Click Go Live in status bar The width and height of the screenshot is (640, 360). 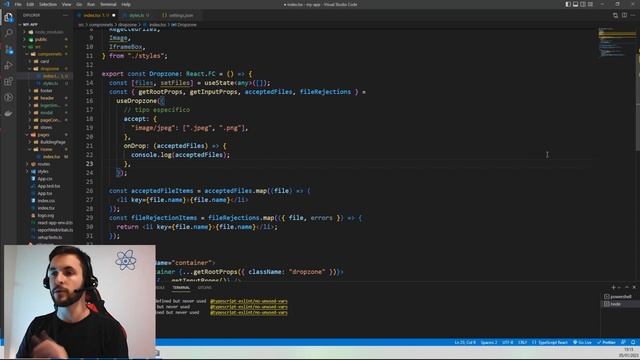coord(582,342)
